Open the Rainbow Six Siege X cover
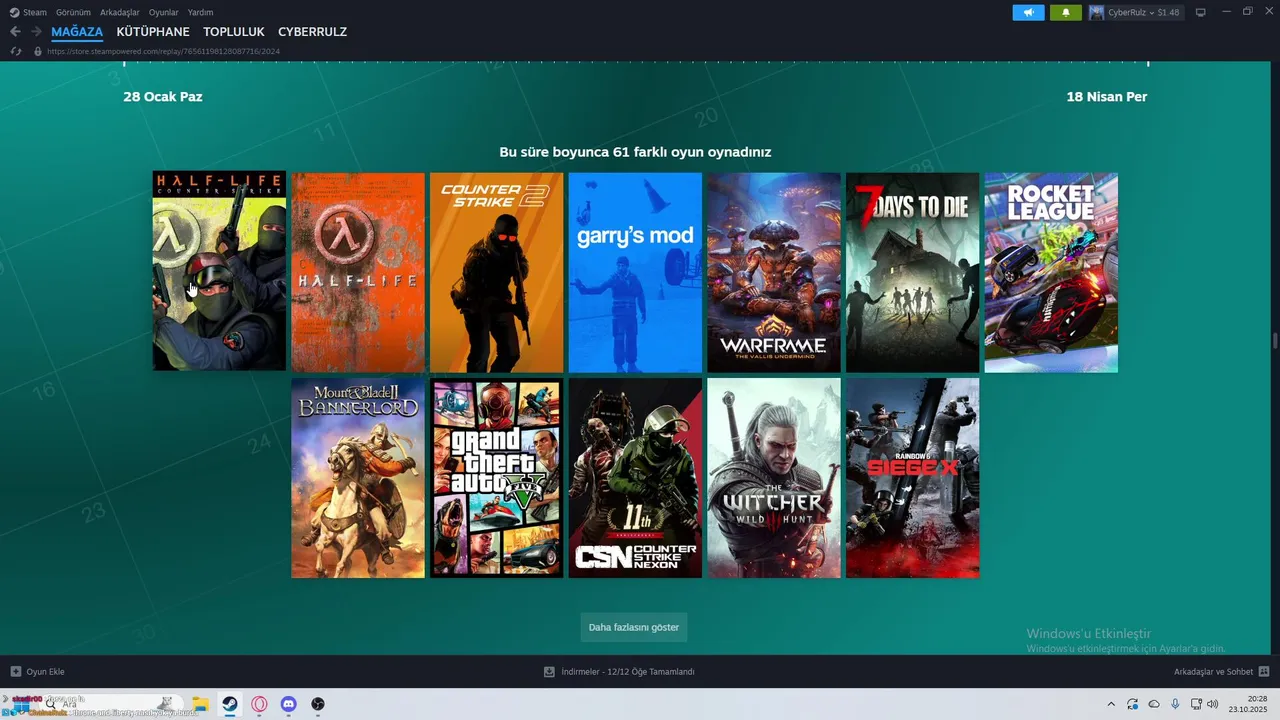 pyautogui.click(x=913, y=478)
